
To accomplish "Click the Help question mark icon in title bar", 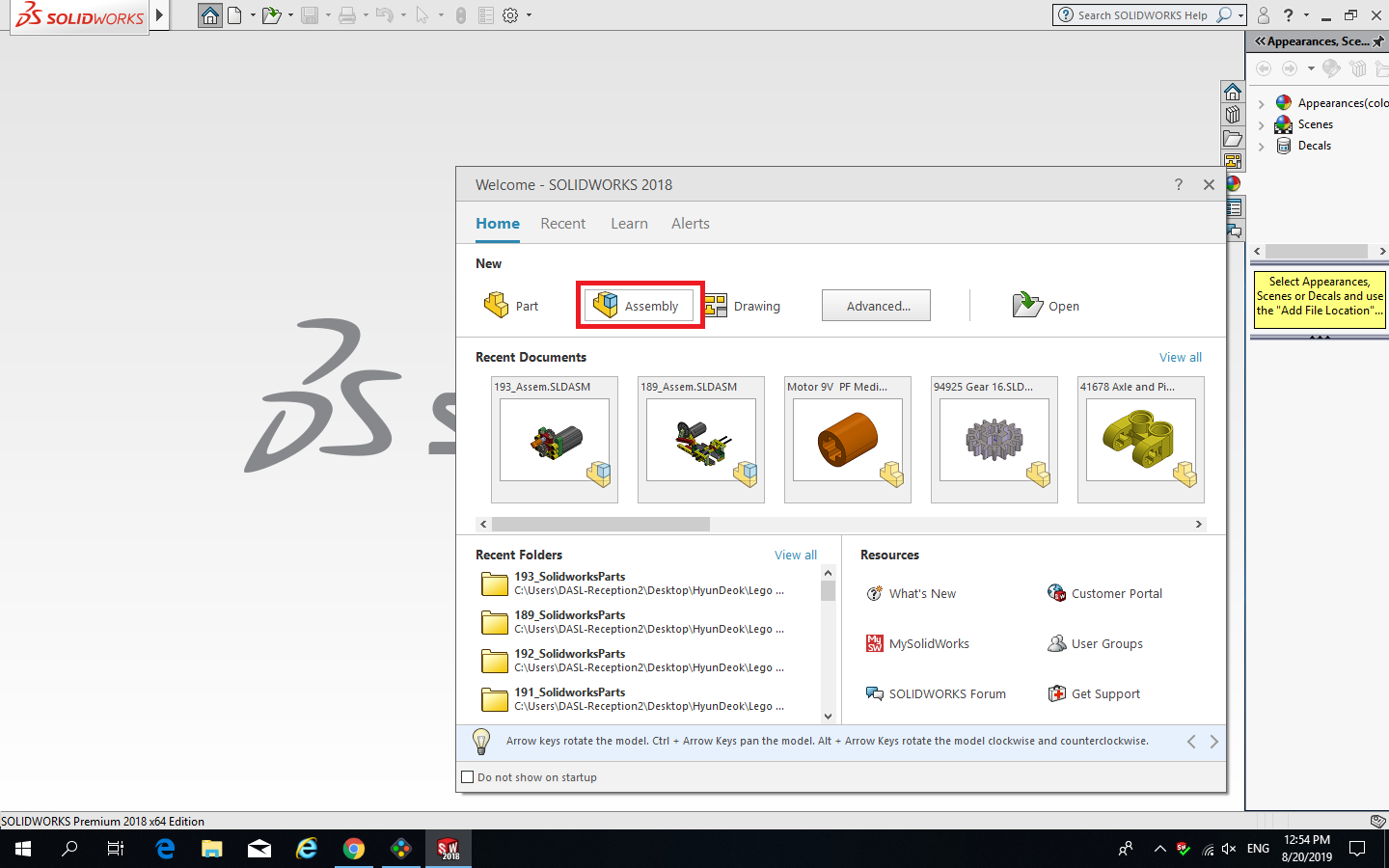I will (x=1288, y=15).
